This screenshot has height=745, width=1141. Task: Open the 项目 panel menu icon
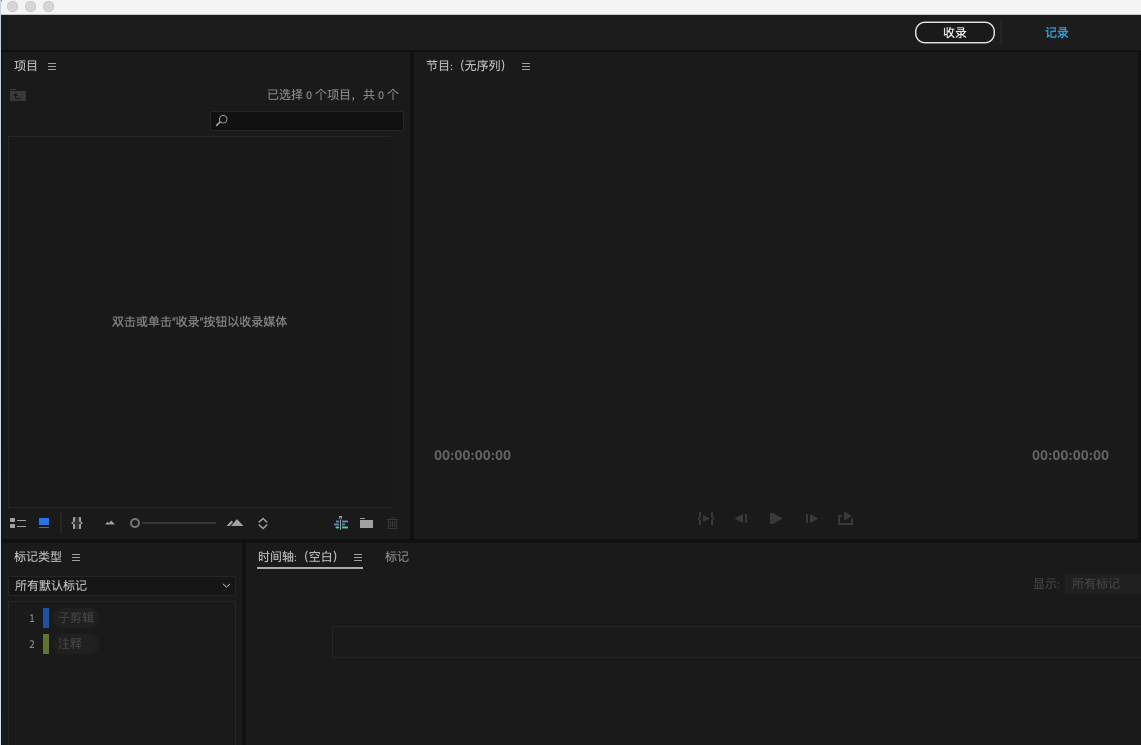point(52,66)
